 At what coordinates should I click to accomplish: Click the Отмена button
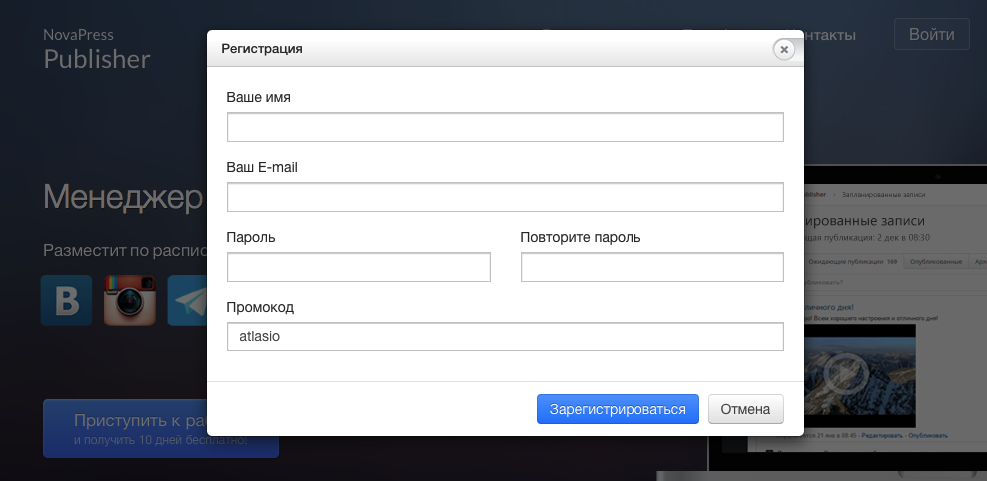pyautogui.click(x=745, y=409)
